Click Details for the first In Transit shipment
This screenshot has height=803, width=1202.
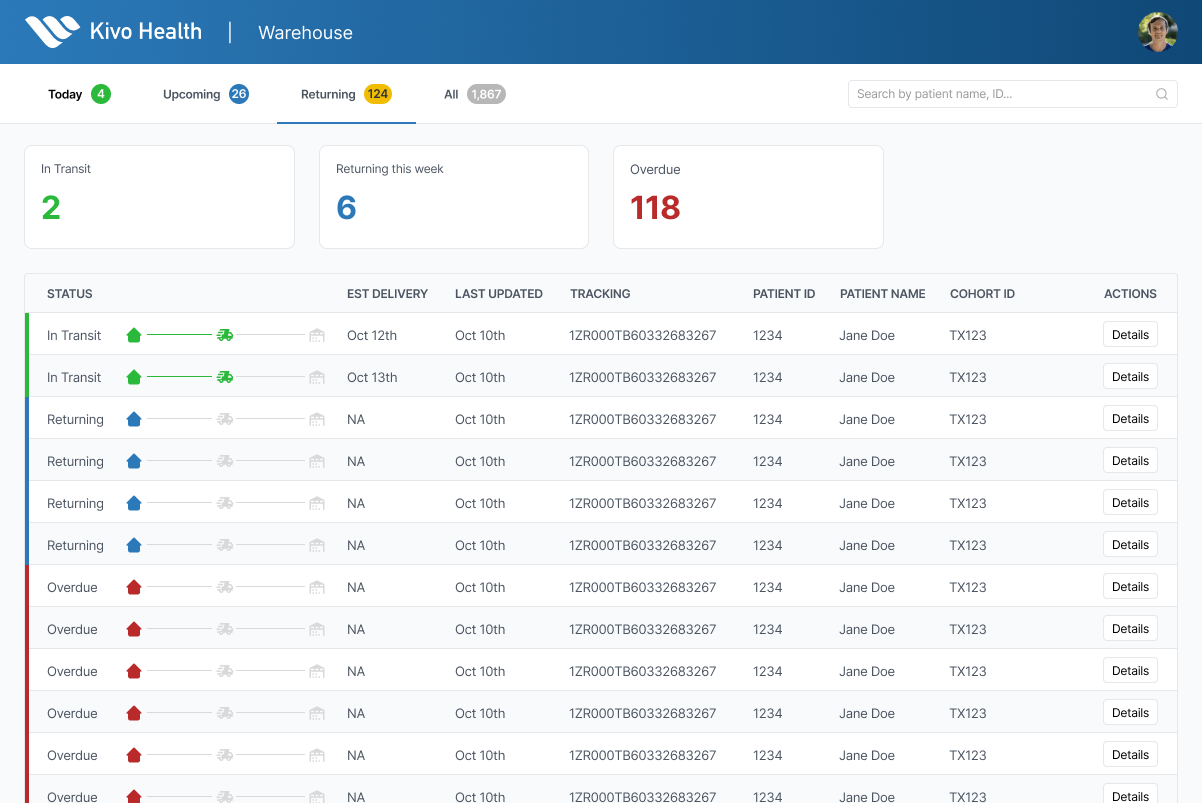click(x=1129, y=334)
